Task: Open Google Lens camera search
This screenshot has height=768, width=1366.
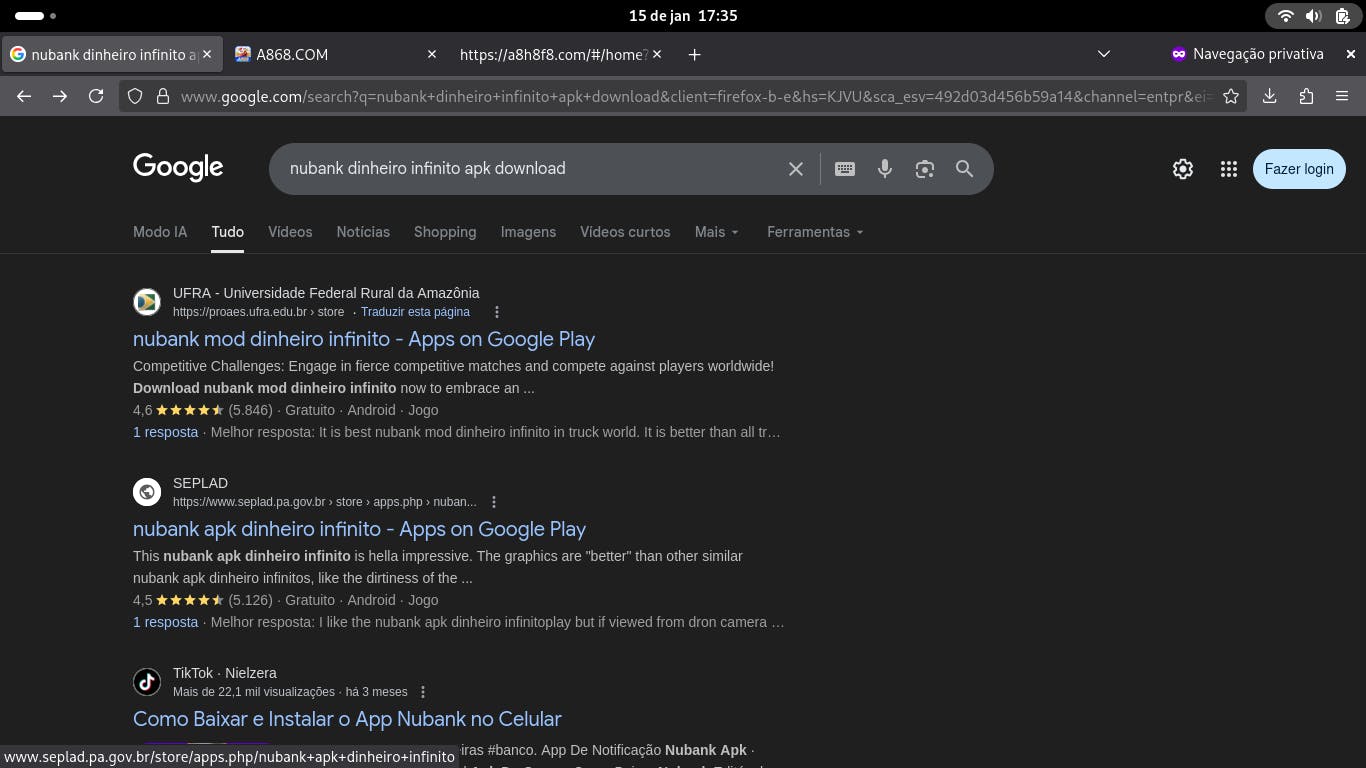Action: coord(924,169)
